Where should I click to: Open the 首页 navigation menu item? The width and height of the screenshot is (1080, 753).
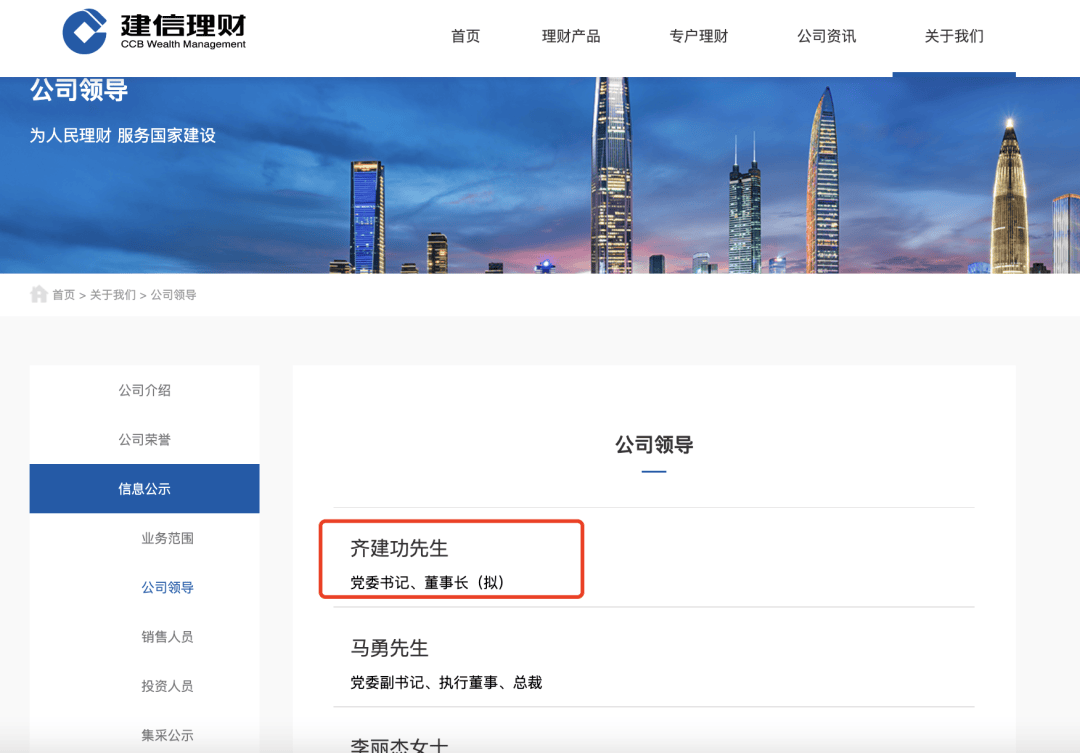pyautogui.click(x=466, y=37)
